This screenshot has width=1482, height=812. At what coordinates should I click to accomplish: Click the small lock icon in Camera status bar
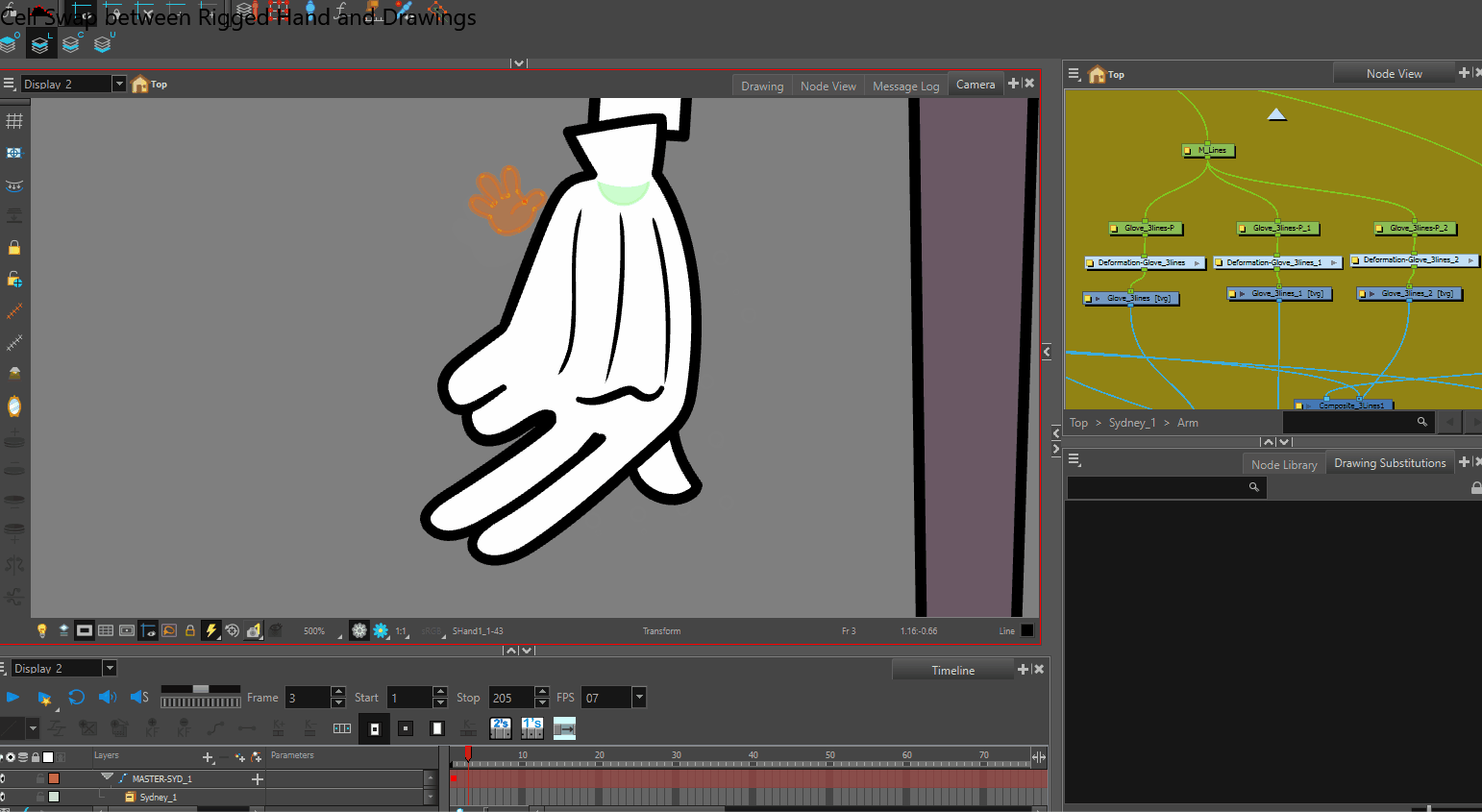tap(190, 630)
